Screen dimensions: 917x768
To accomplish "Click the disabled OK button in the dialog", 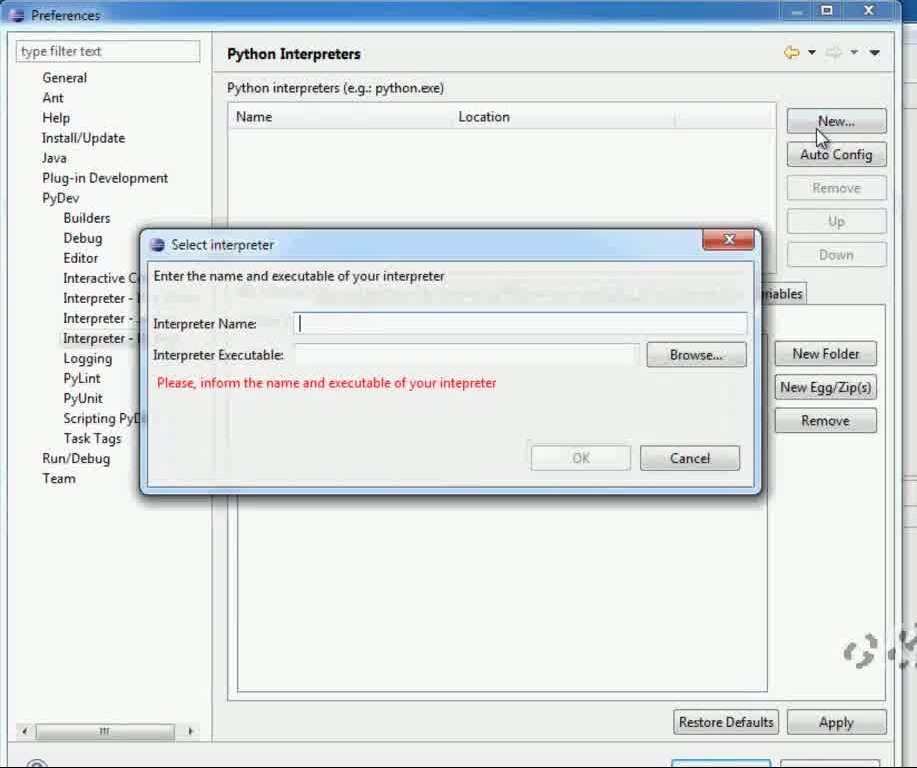I will pos(581,458).
